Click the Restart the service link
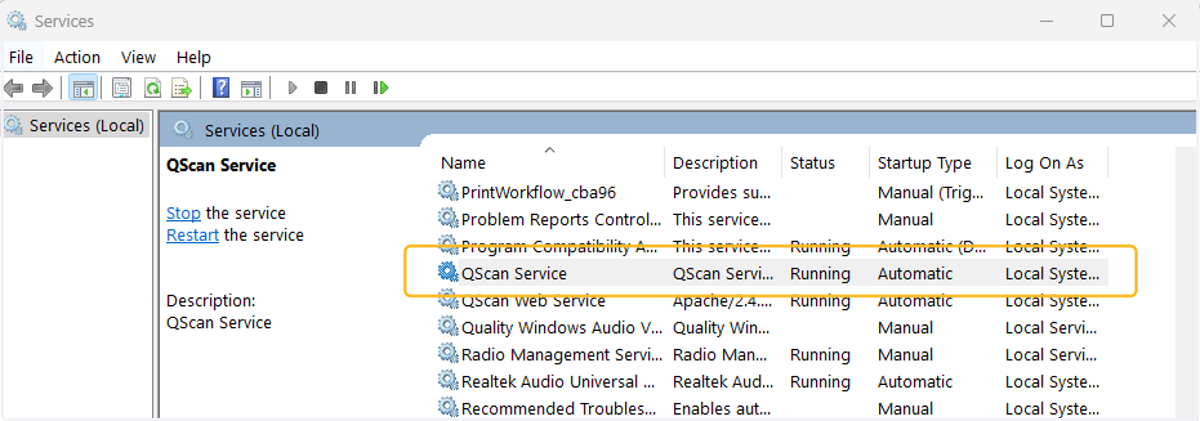1200x421 pixels. pyautogui.click(x=192, y=235)
